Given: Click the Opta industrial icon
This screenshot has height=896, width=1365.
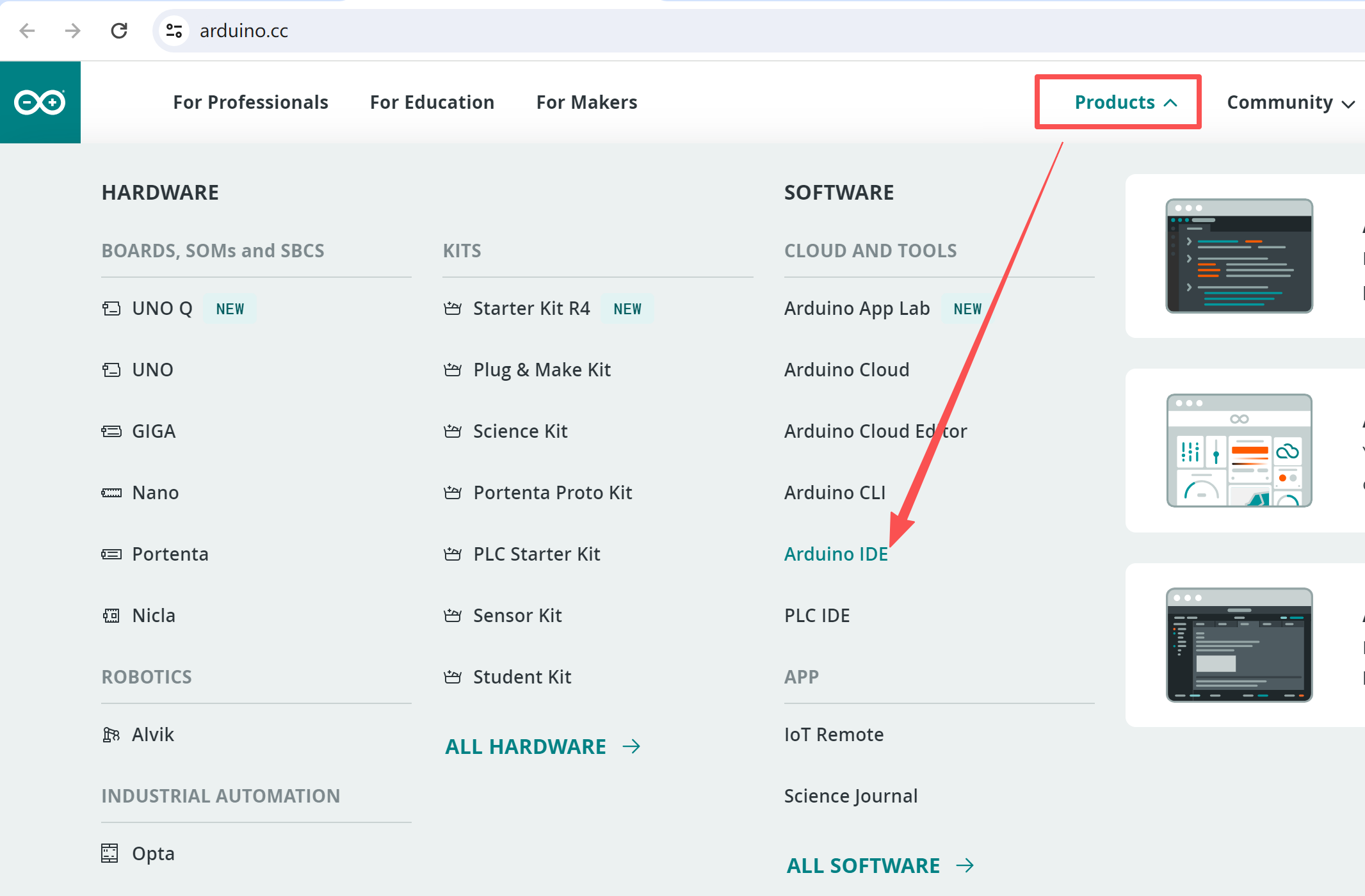Looking at the screenshot, I should pos(110,854).
